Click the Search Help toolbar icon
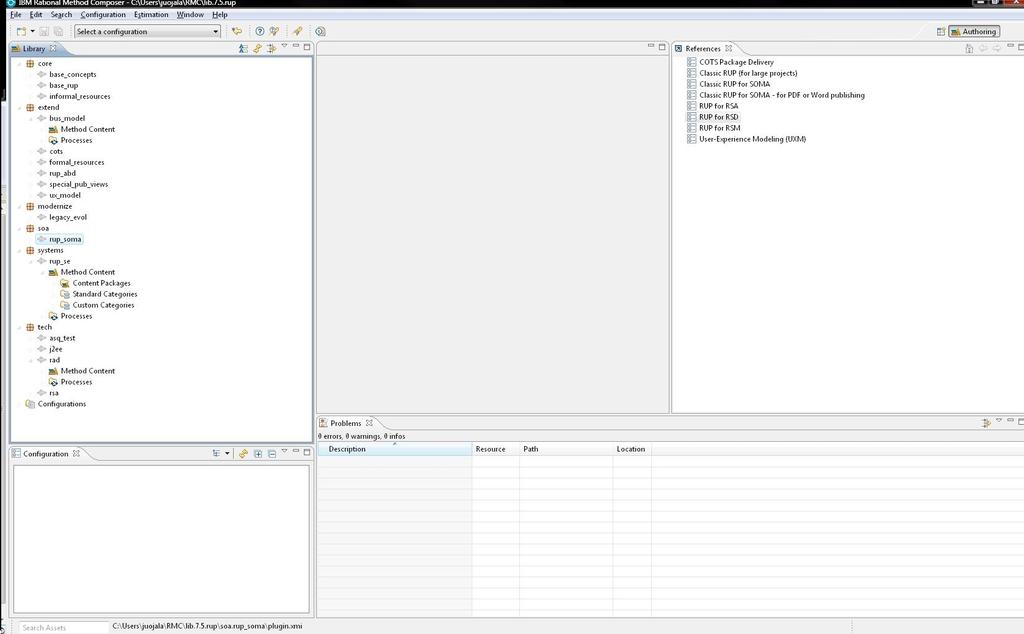This screenshot has width=1024, height=634. (274, 31)
